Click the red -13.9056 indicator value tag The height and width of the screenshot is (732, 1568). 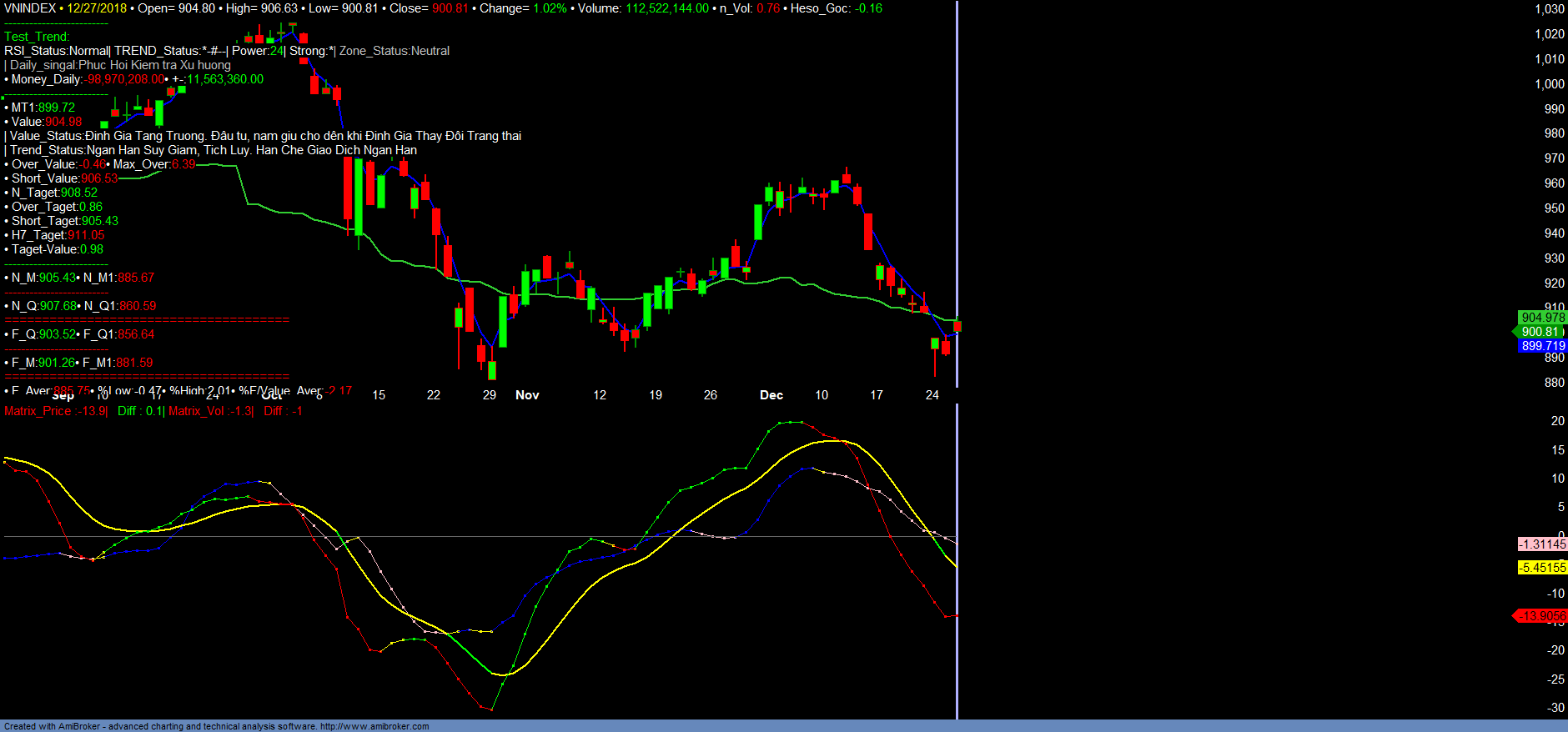coord(1541,616)
